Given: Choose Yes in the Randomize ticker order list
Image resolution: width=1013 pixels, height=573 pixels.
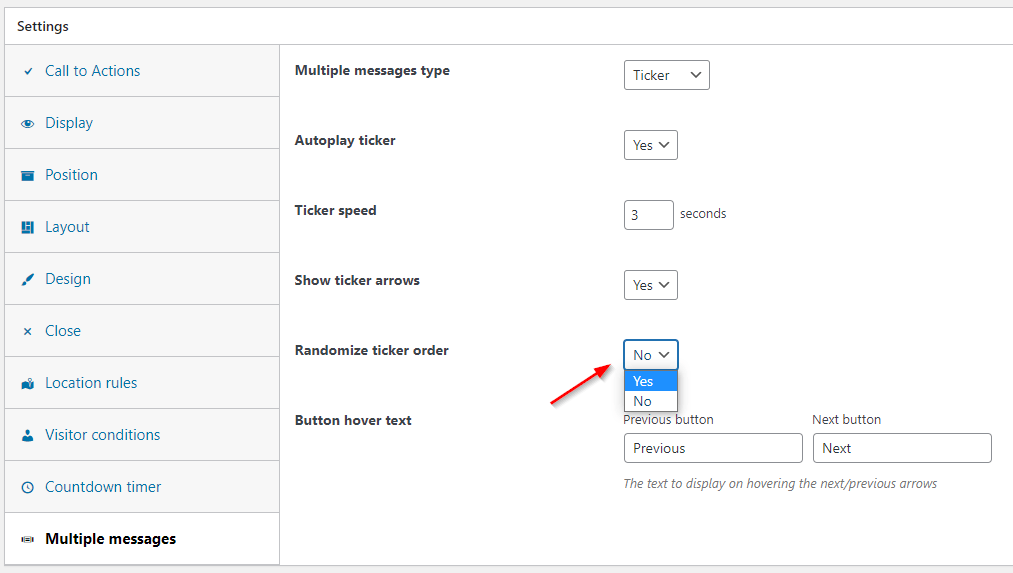Looking at the screenshot, I should [651, 381].
